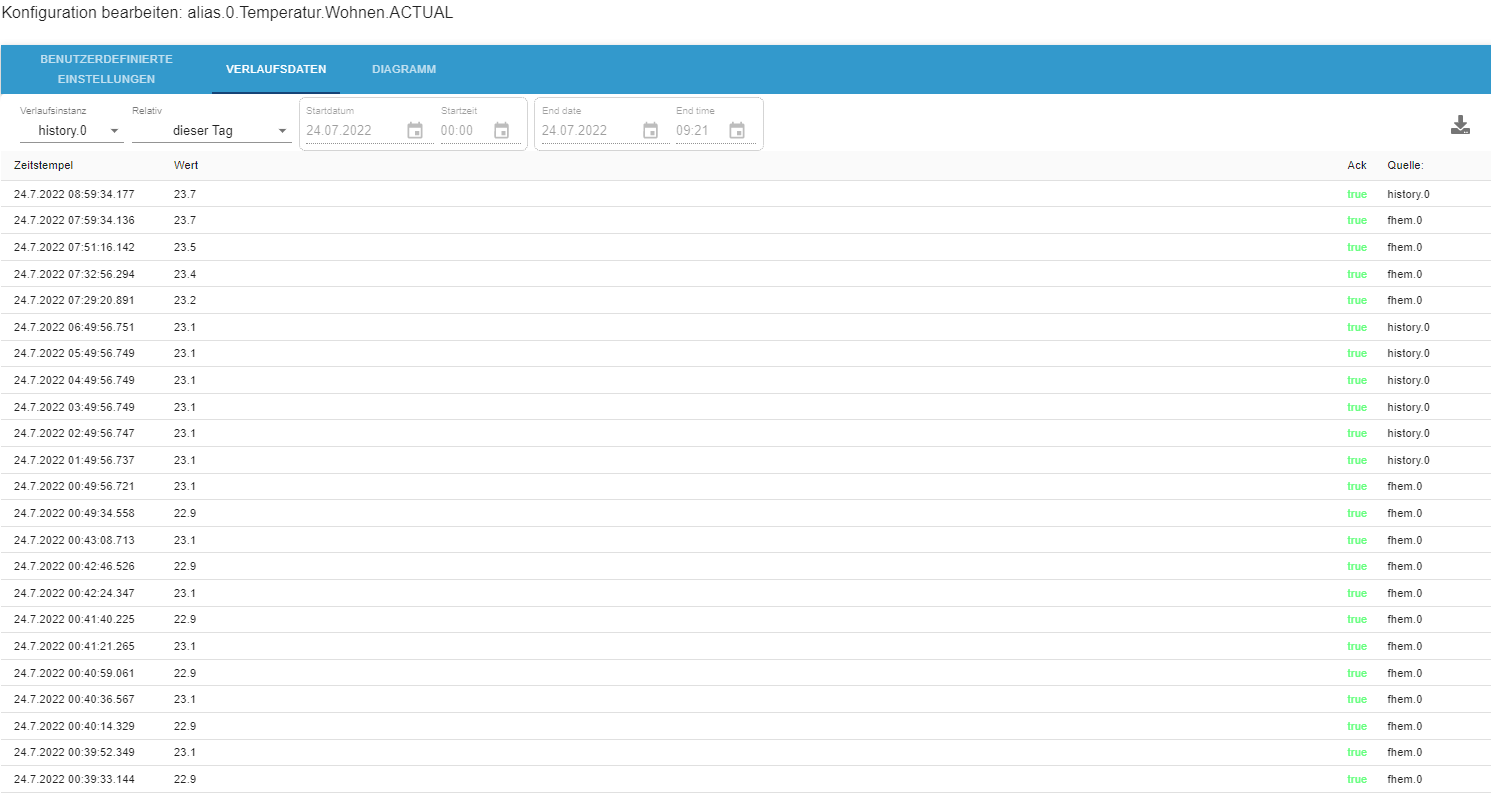This screenshot has width=1491, height=796.
Task: Select row with timestamp 00:42:46.526
Action: 745,566
